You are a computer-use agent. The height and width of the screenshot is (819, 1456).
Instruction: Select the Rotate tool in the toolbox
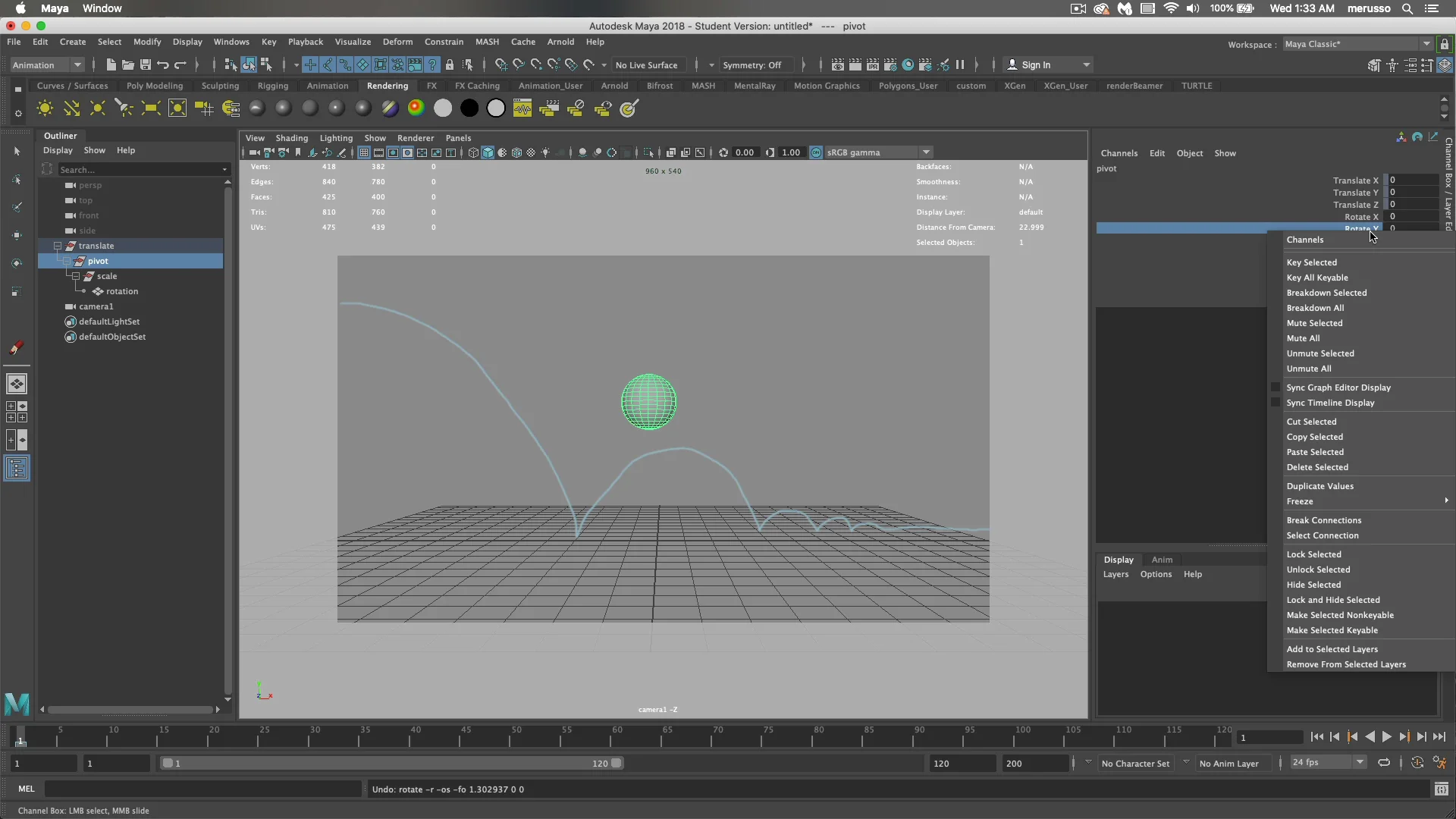(x=17, y=262)
